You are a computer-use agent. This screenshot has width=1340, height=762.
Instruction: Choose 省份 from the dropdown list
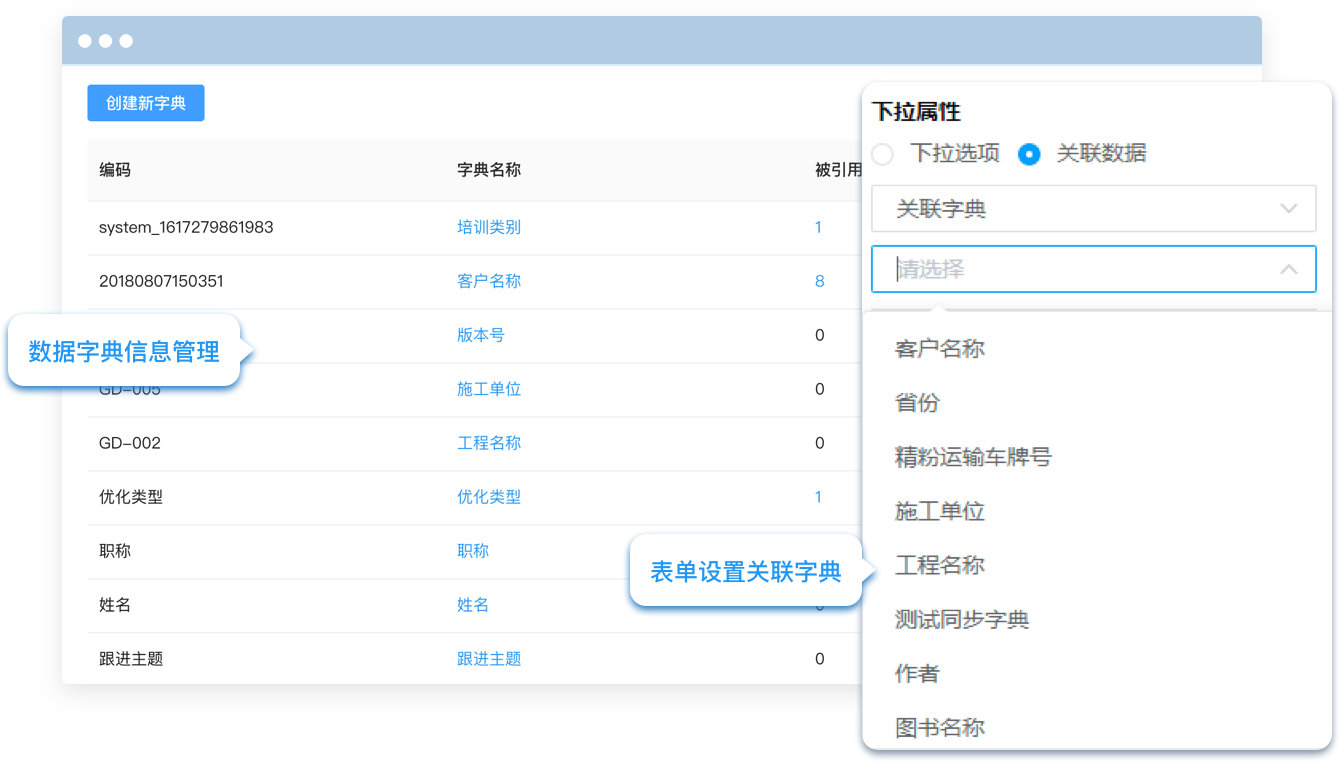917,403
